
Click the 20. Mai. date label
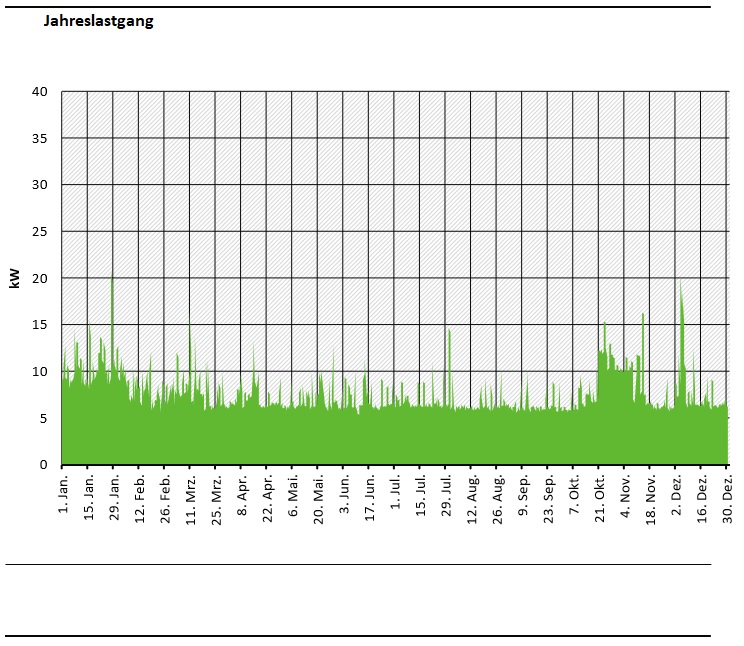point(319,497)
